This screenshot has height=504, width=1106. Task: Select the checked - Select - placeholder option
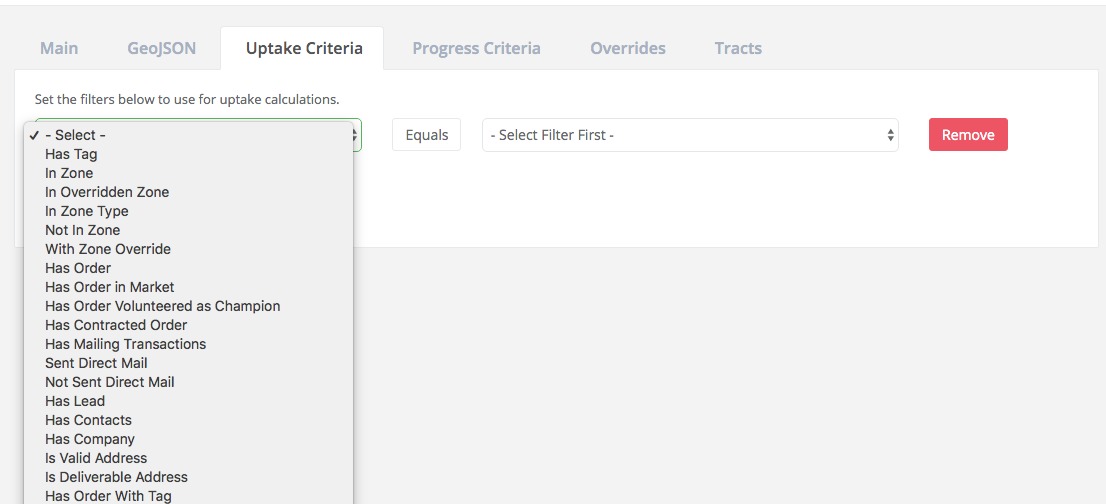[x=75, y=135]
